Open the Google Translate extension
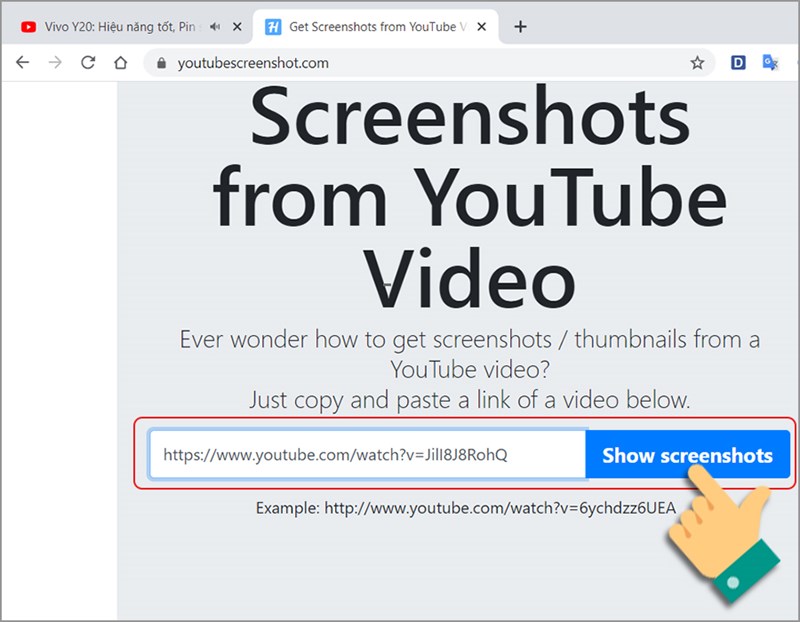This screenshot has height=622, width=800. click(x=770, y=63)
